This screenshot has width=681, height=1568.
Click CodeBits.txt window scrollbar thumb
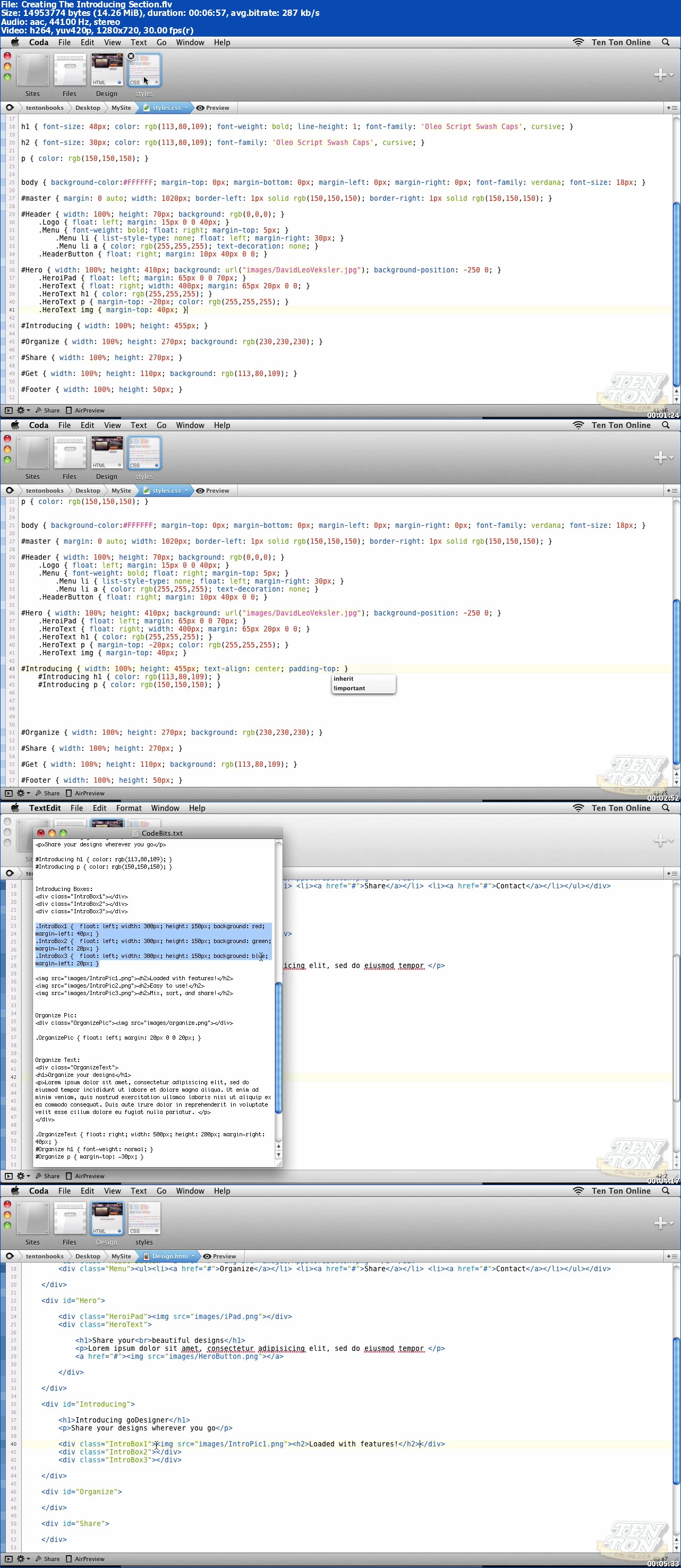(278, 1047)
